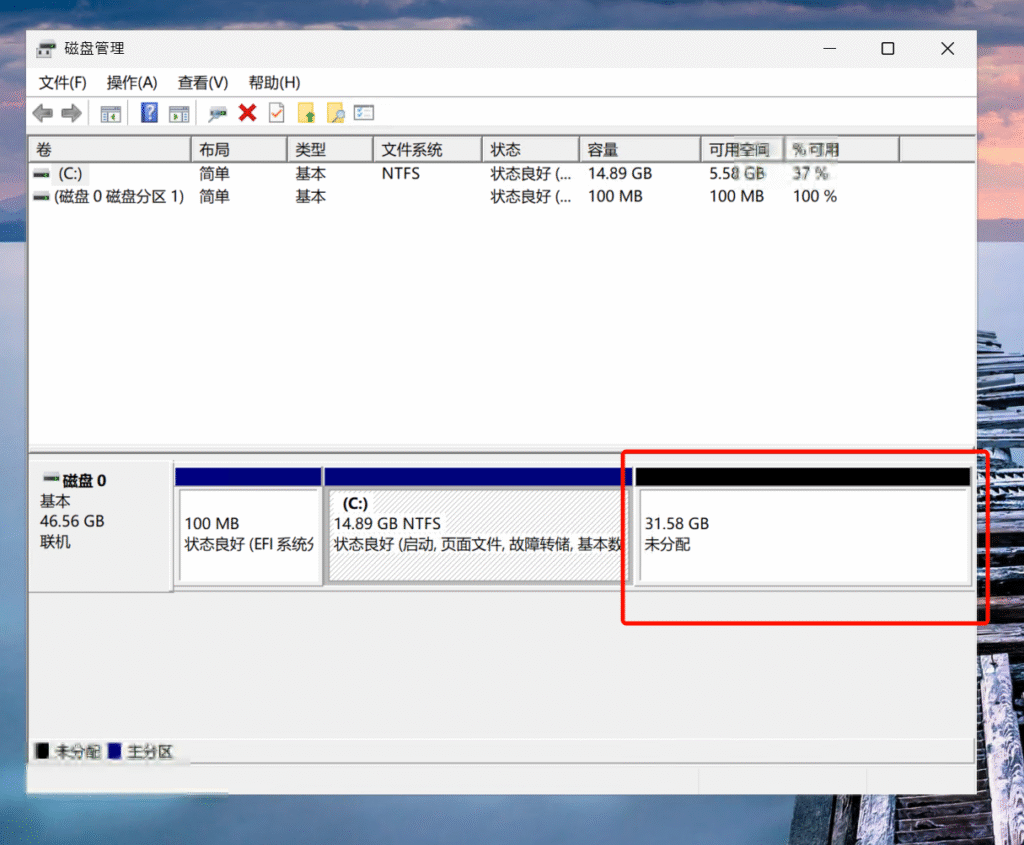
Task: Click the Forward arrow toolbar icon
Action: (x=71, y=113)
